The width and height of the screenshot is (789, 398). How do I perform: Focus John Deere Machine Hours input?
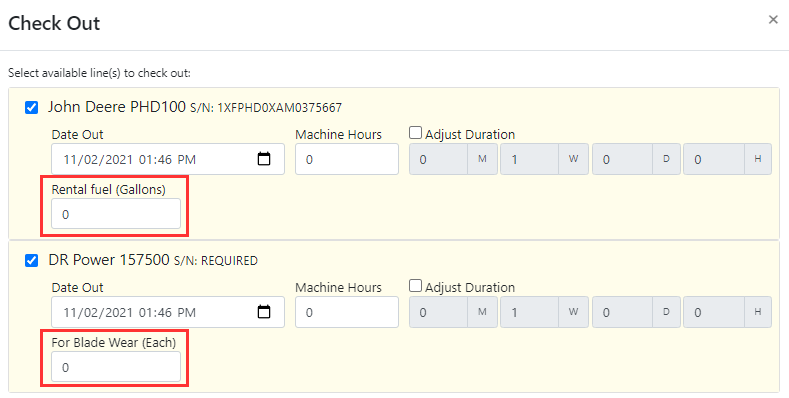pyautogui.click(x=347, y=159)
